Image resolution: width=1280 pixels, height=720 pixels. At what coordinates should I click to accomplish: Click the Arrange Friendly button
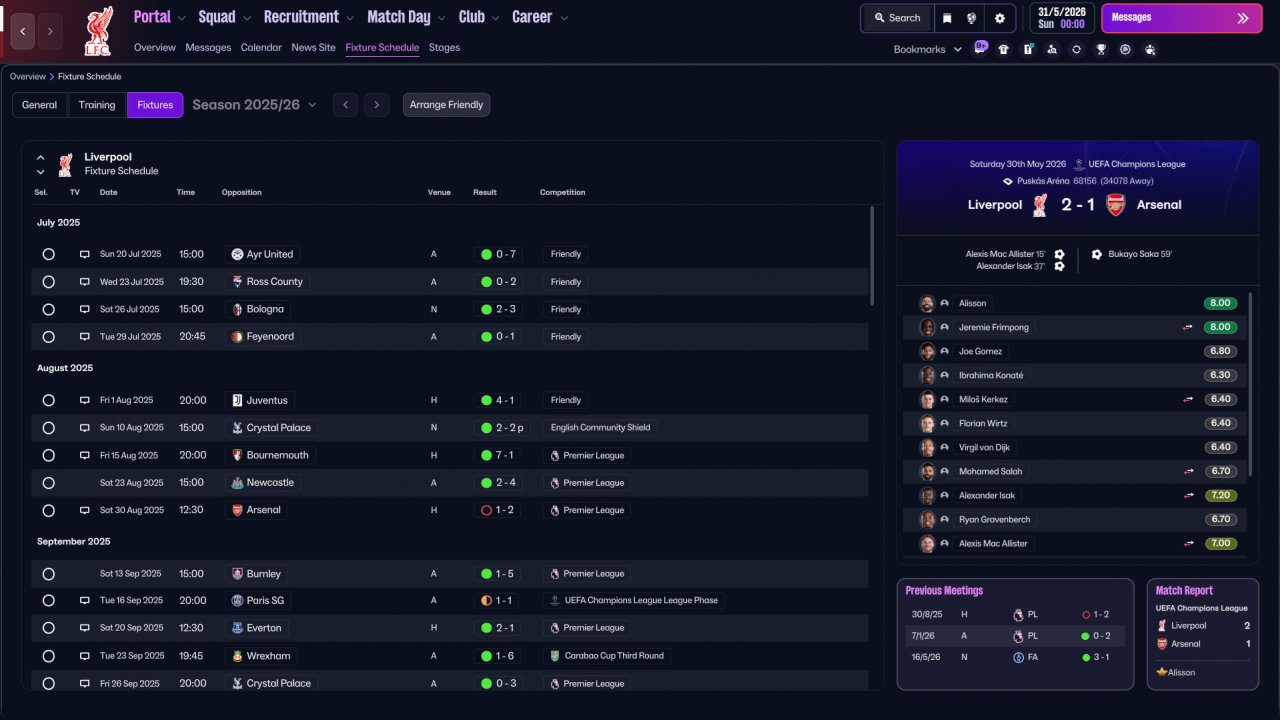pyautogui.click(x=446, y=105)
